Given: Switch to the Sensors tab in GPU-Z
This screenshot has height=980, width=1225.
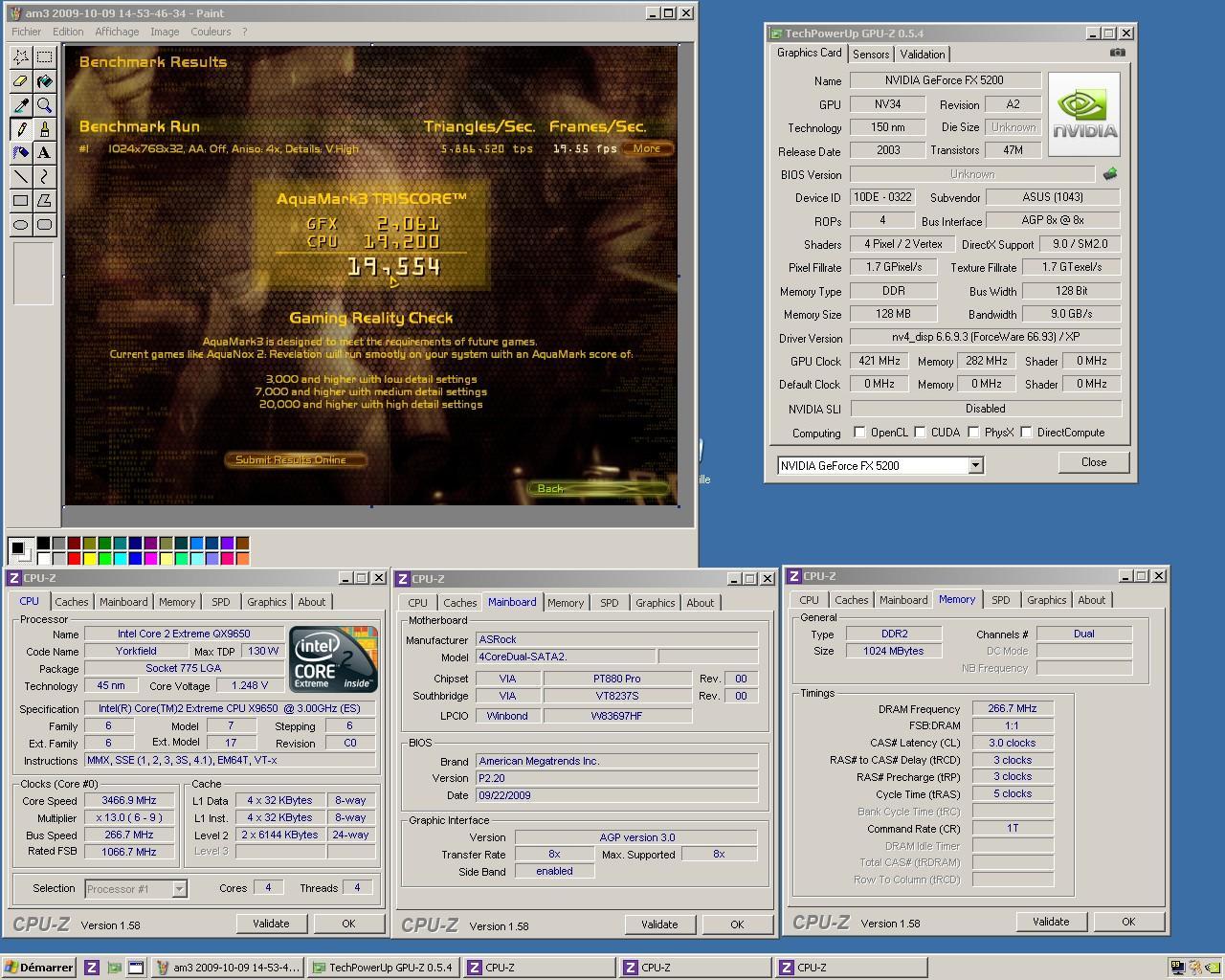Looking at the screenshot, I should pyautogui.click(x=871, y=55).
